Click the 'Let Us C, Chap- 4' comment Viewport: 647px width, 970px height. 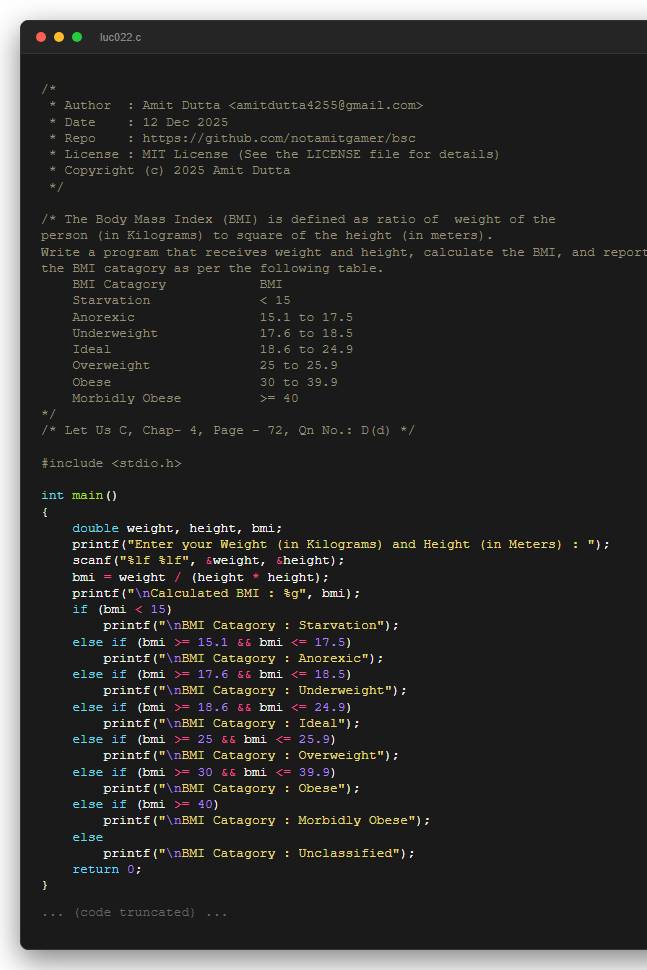[x=228, y=430]
